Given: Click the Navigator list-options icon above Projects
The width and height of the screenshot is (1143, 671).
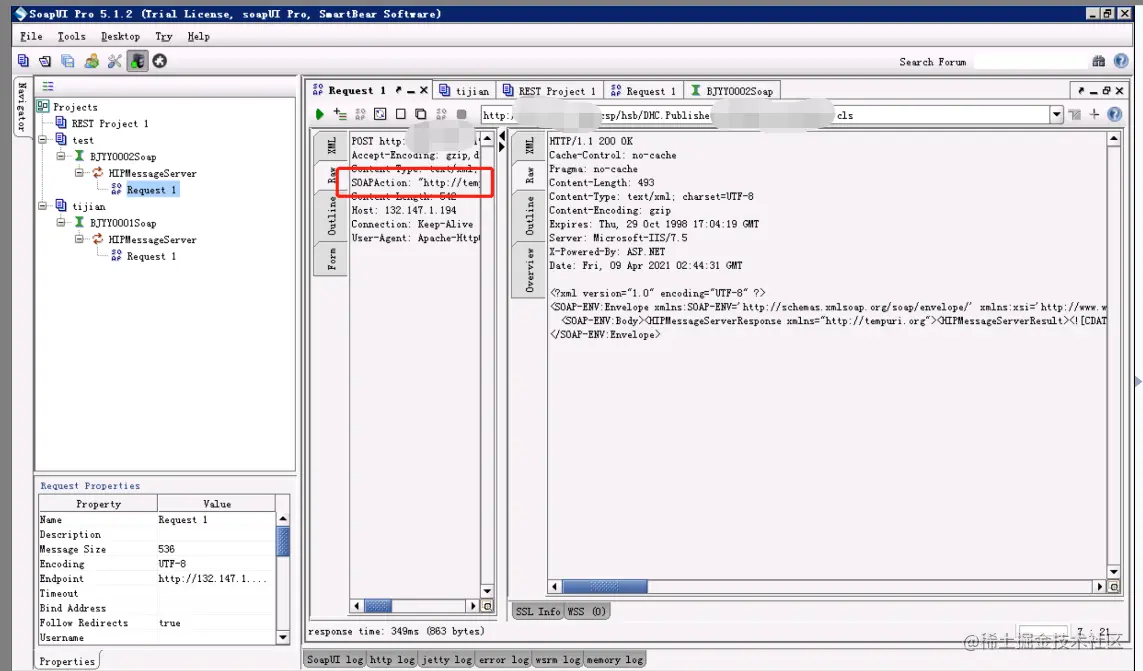Looking at the screenshot, I should pyautogui.click(x=48, y=86).
